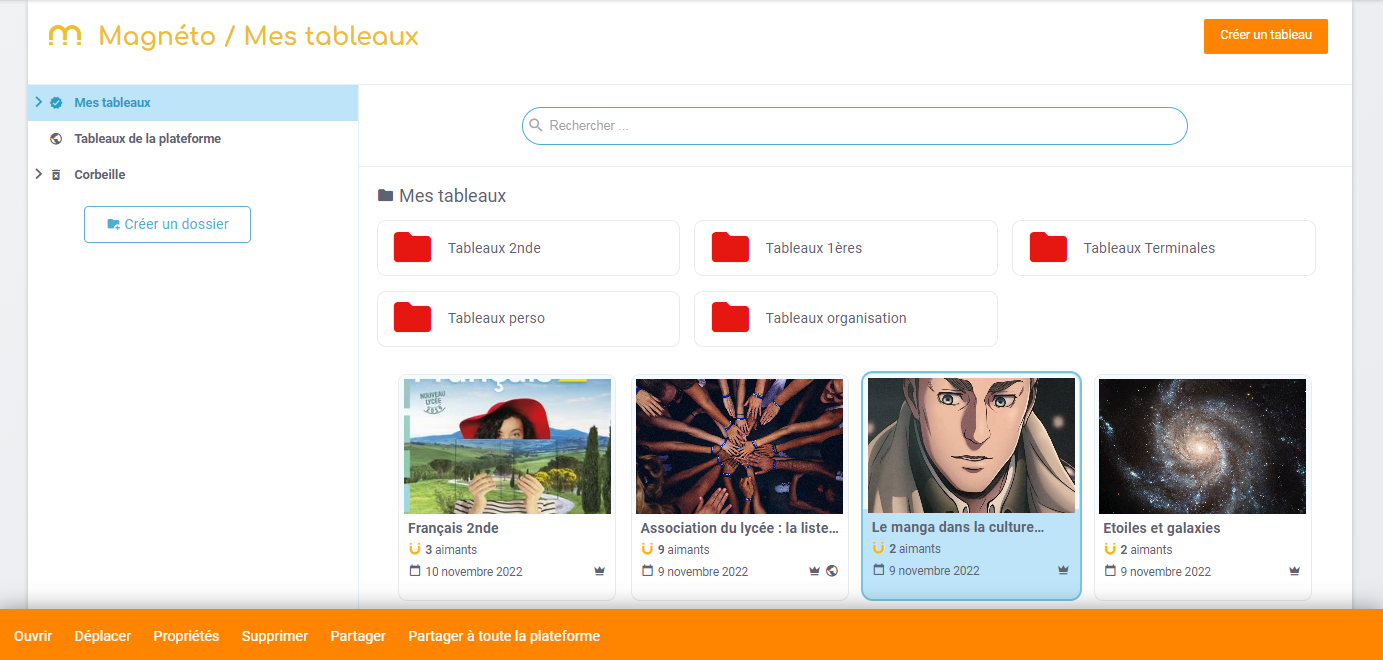
Task: Click the Mes tableaux section heading text
Action: pos(453,196)
